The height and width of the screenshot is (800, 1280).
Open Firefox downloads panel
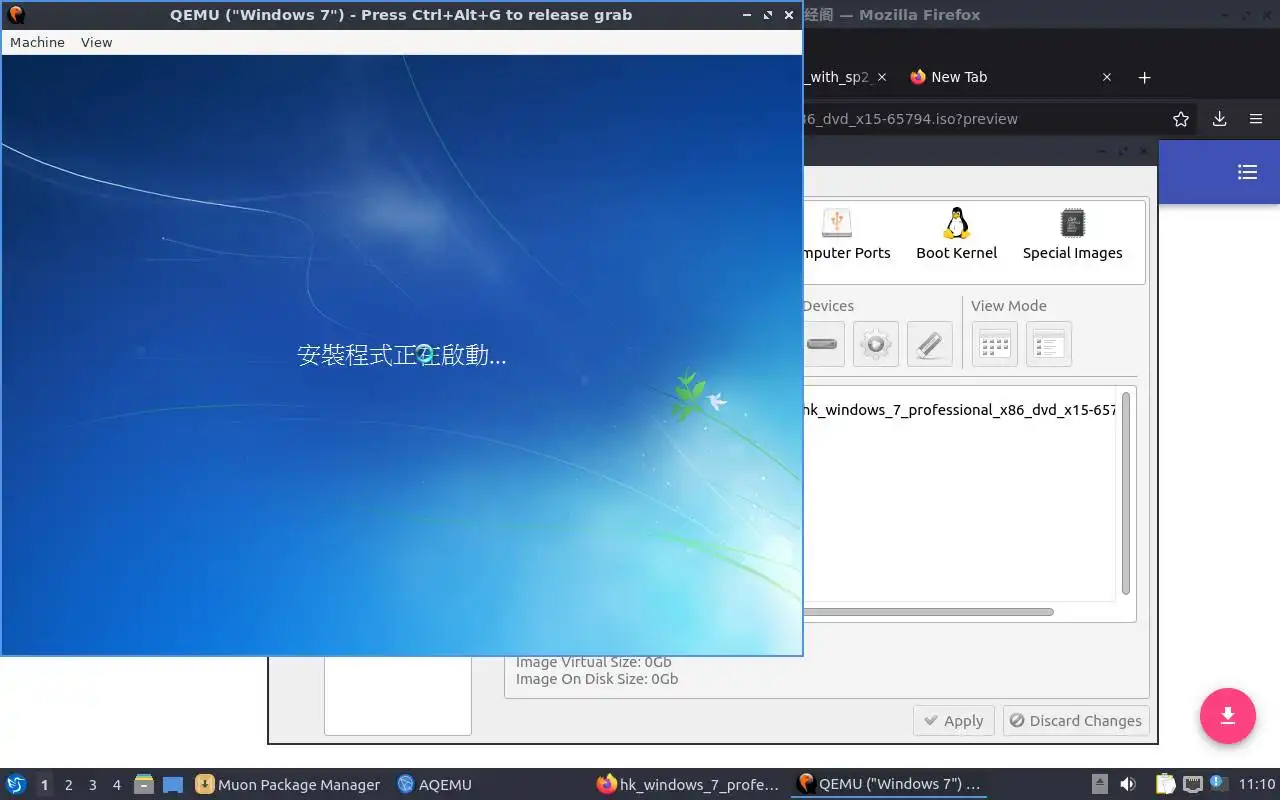(1219, 119)
